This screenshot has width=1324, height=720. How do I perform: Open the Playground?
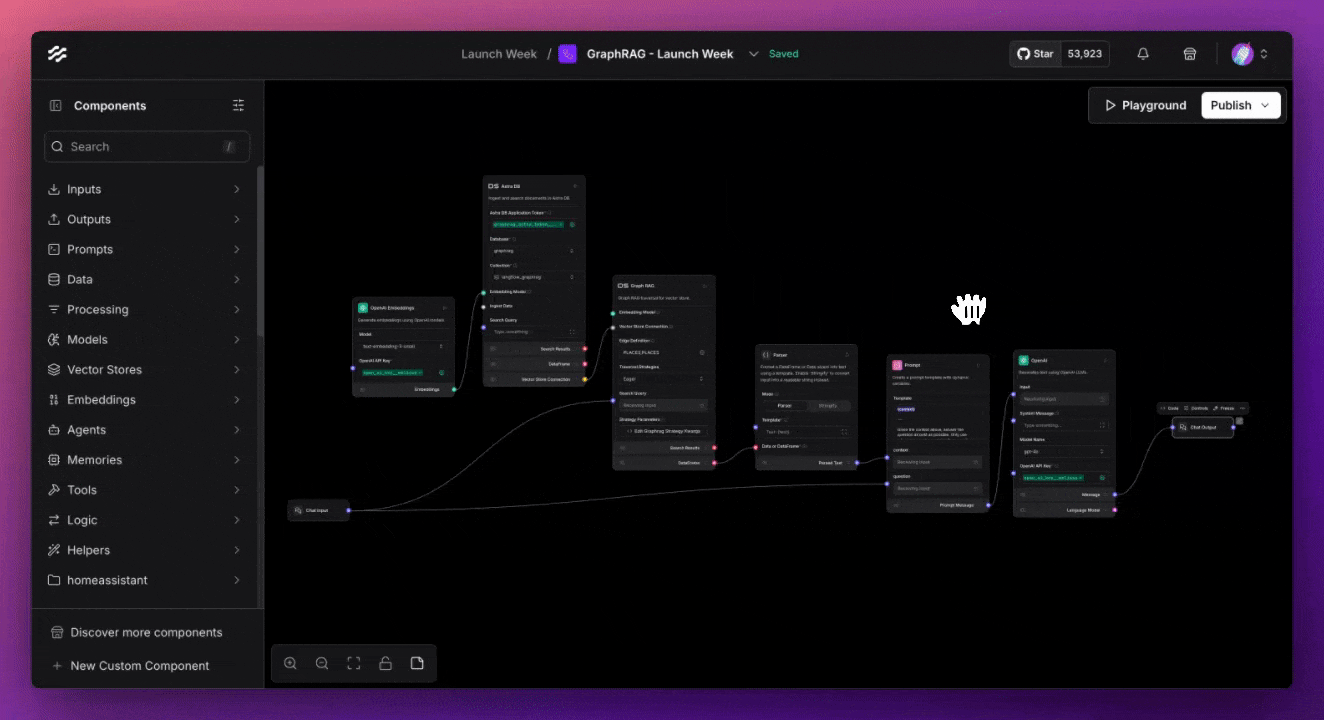point(1145,105)
